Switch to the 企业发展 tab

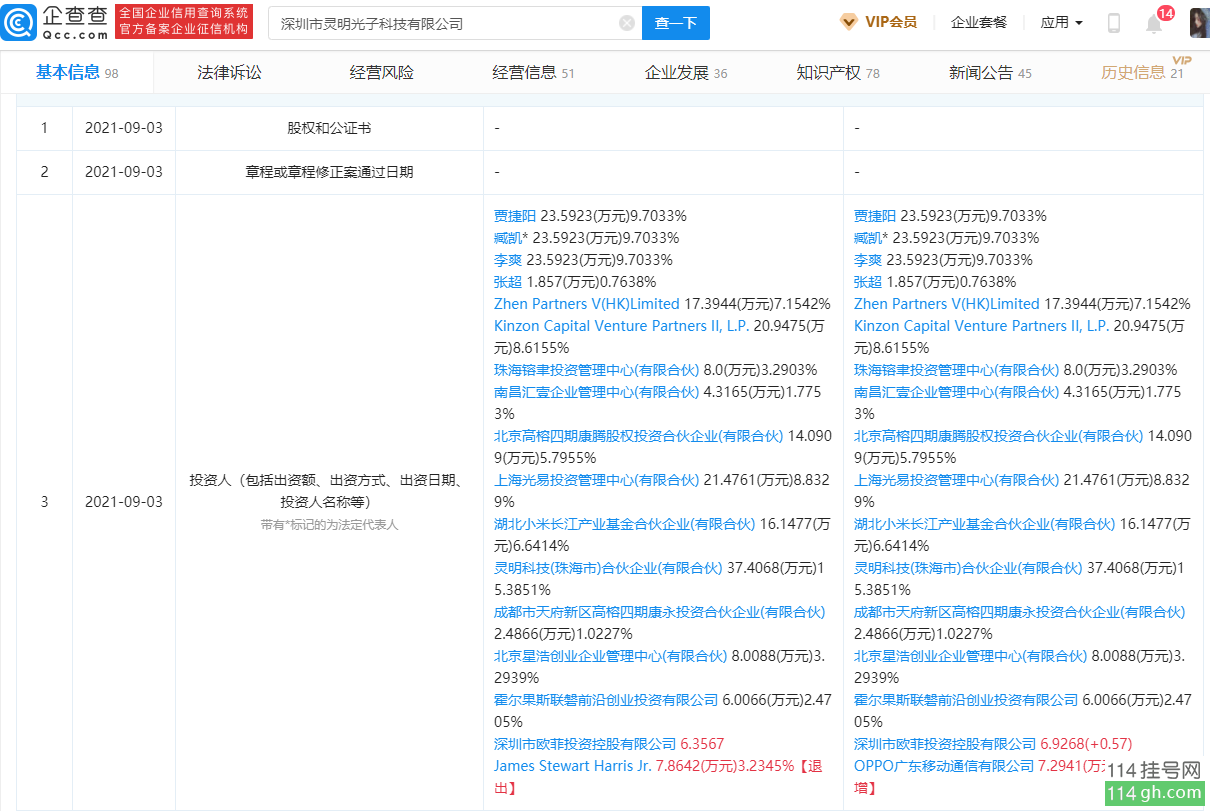click(686, 72)
